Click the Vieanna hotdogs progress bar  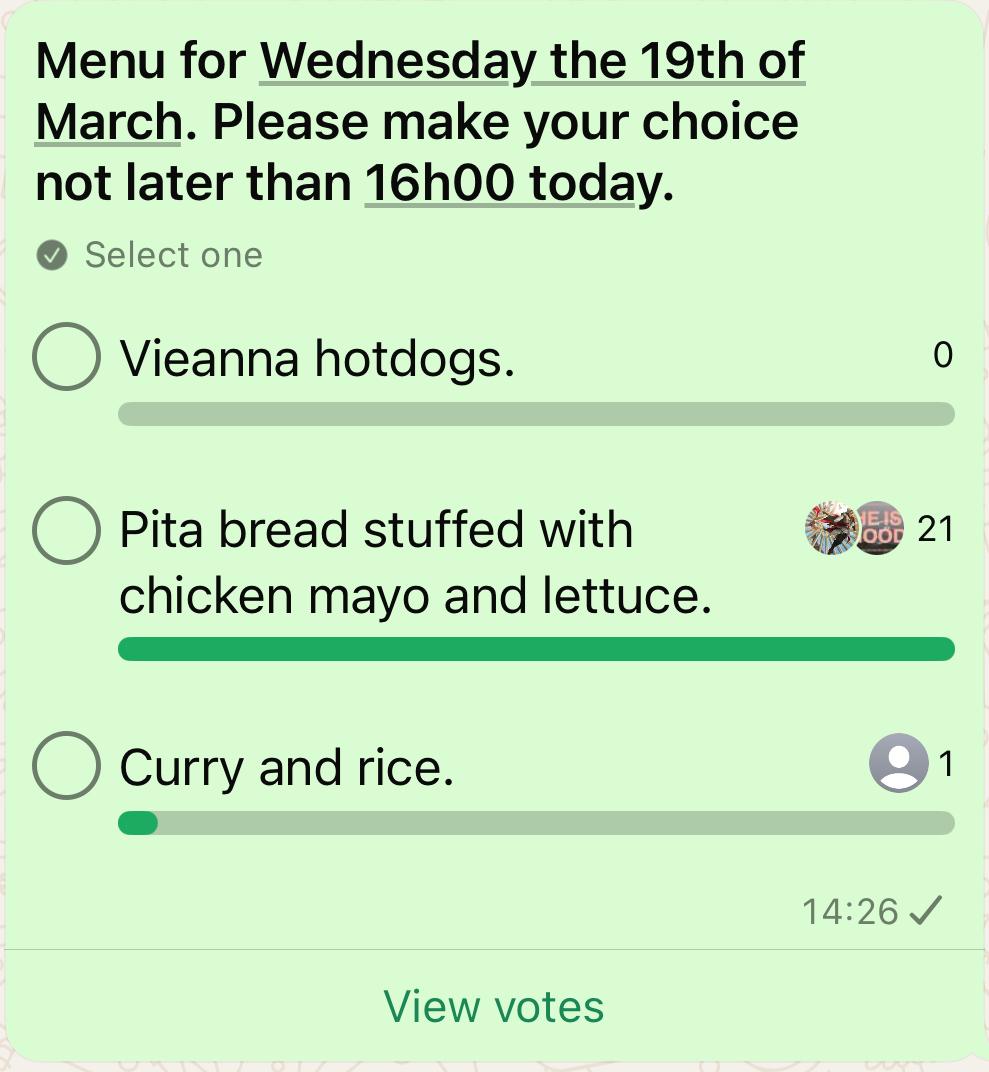click(x=536, y=414)
